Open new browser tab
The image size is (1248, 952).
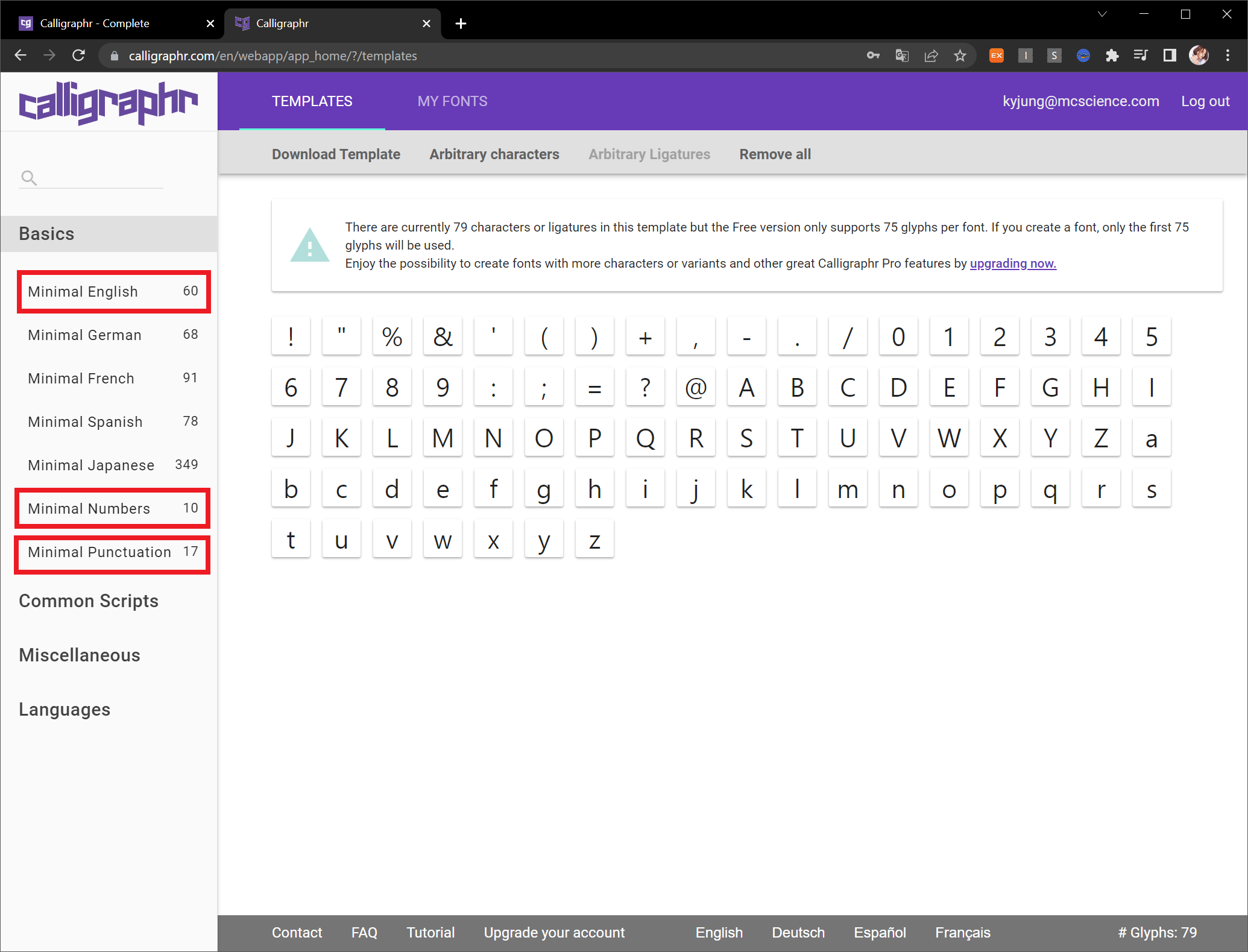(461, 24)
